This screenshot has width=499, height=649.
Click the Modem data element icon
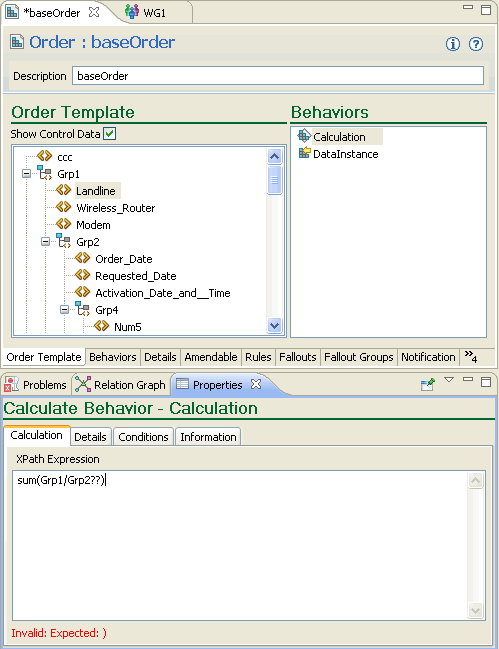63,224
